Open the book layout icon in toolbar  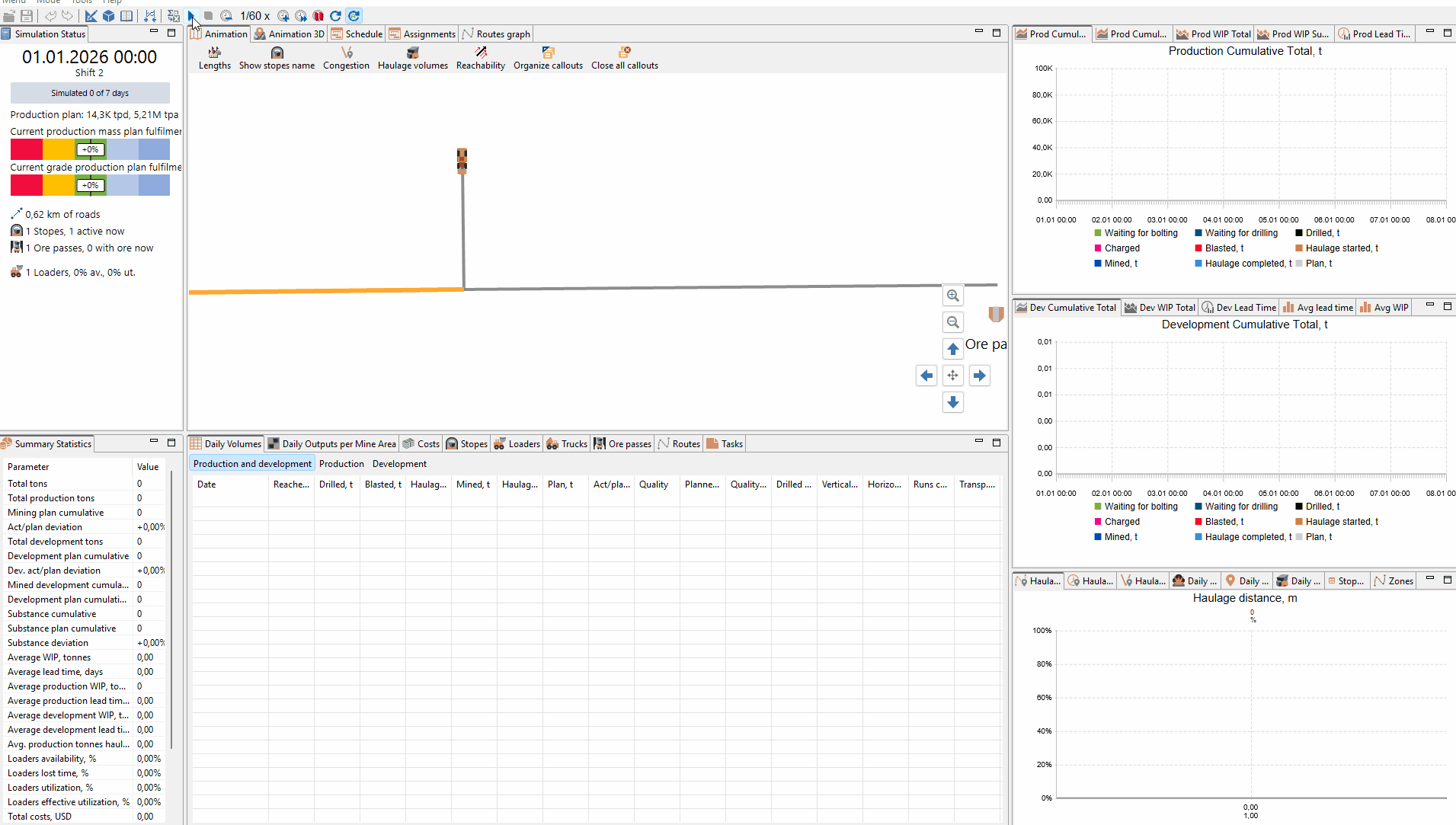(126, 15)
